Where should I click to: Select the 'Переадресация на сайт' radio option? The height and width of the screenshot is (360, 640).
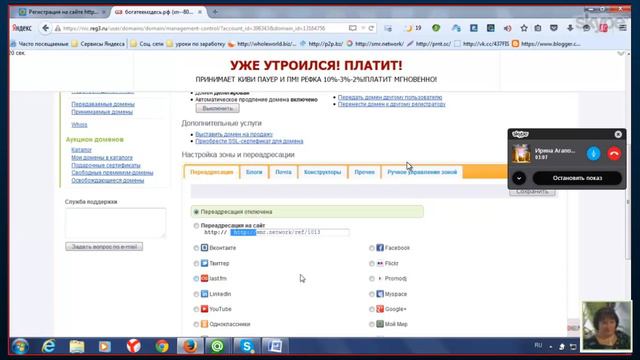196,225
